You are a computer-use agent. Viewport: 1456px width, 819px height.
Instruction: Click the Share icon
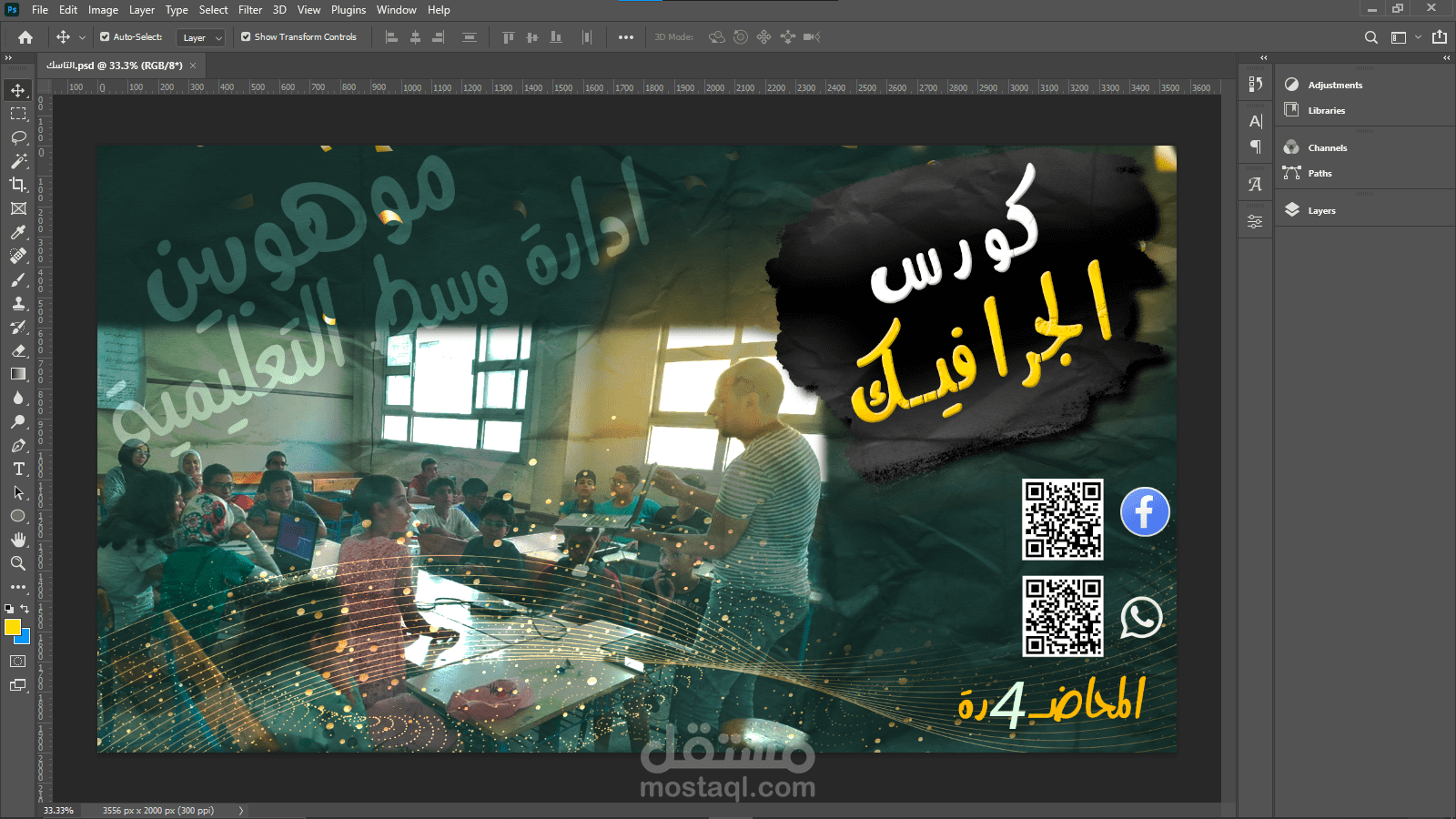(x=1440, y=37)
